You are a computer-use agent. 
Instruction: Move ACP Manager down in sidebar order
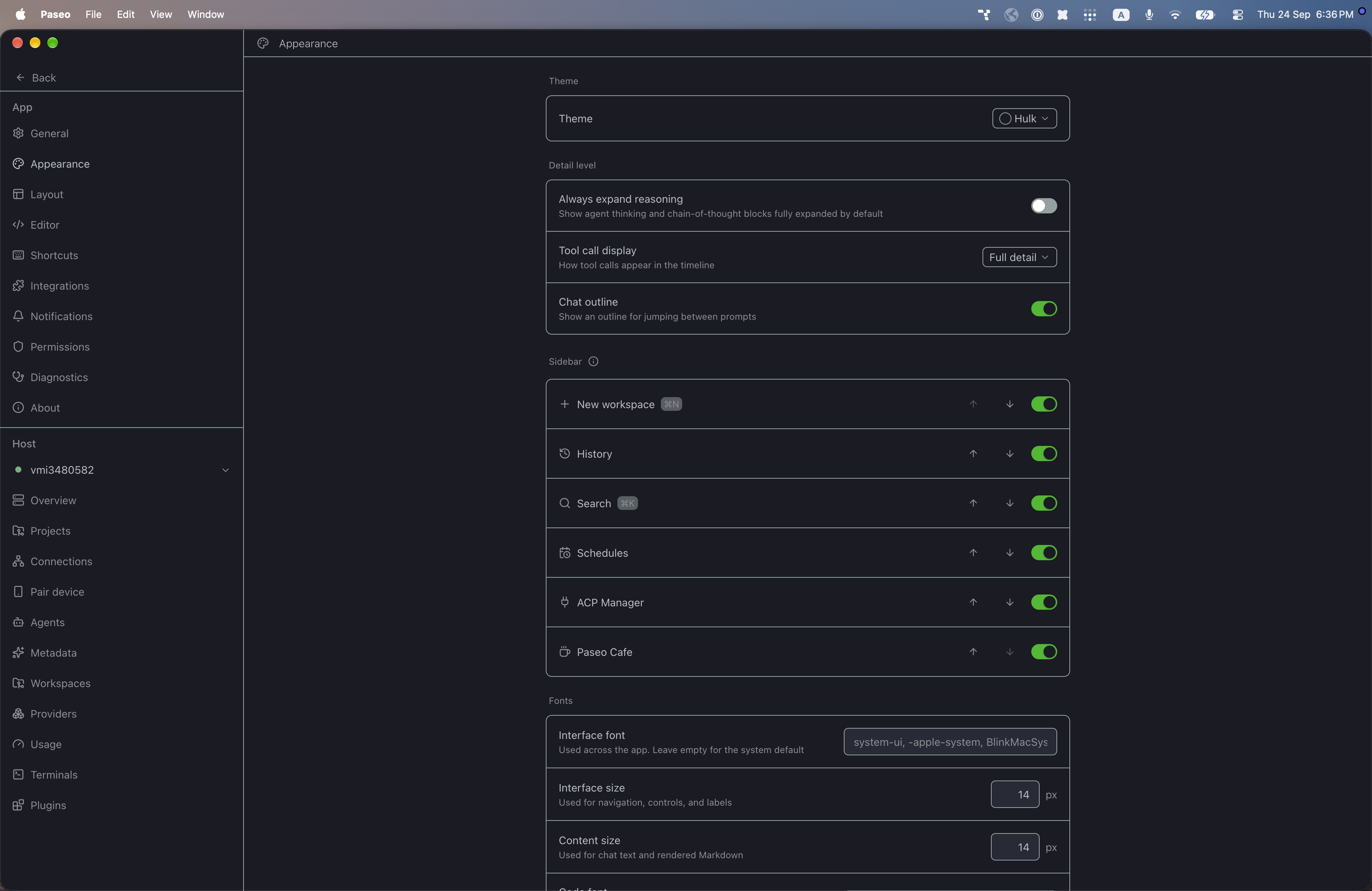[1010, 602]
